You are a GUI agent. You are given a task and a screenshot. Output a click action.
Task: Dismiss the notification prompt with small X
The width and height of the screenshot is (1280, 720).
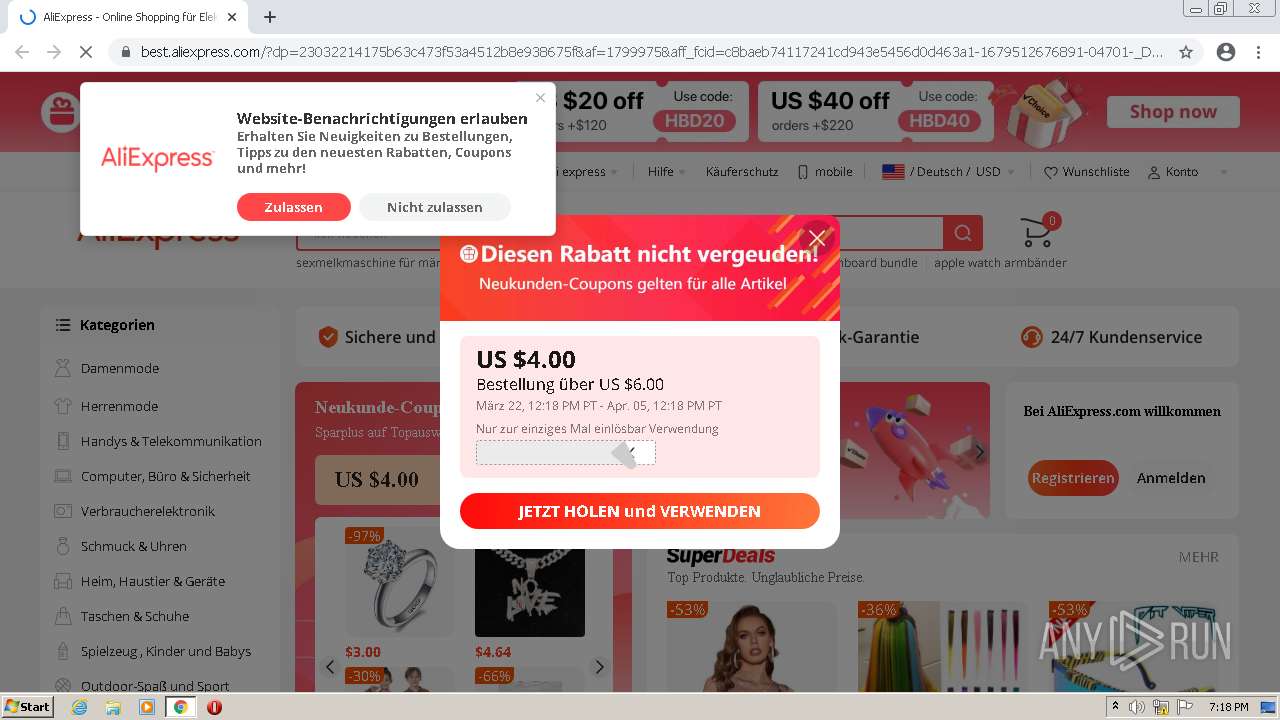tap(540, 97)
